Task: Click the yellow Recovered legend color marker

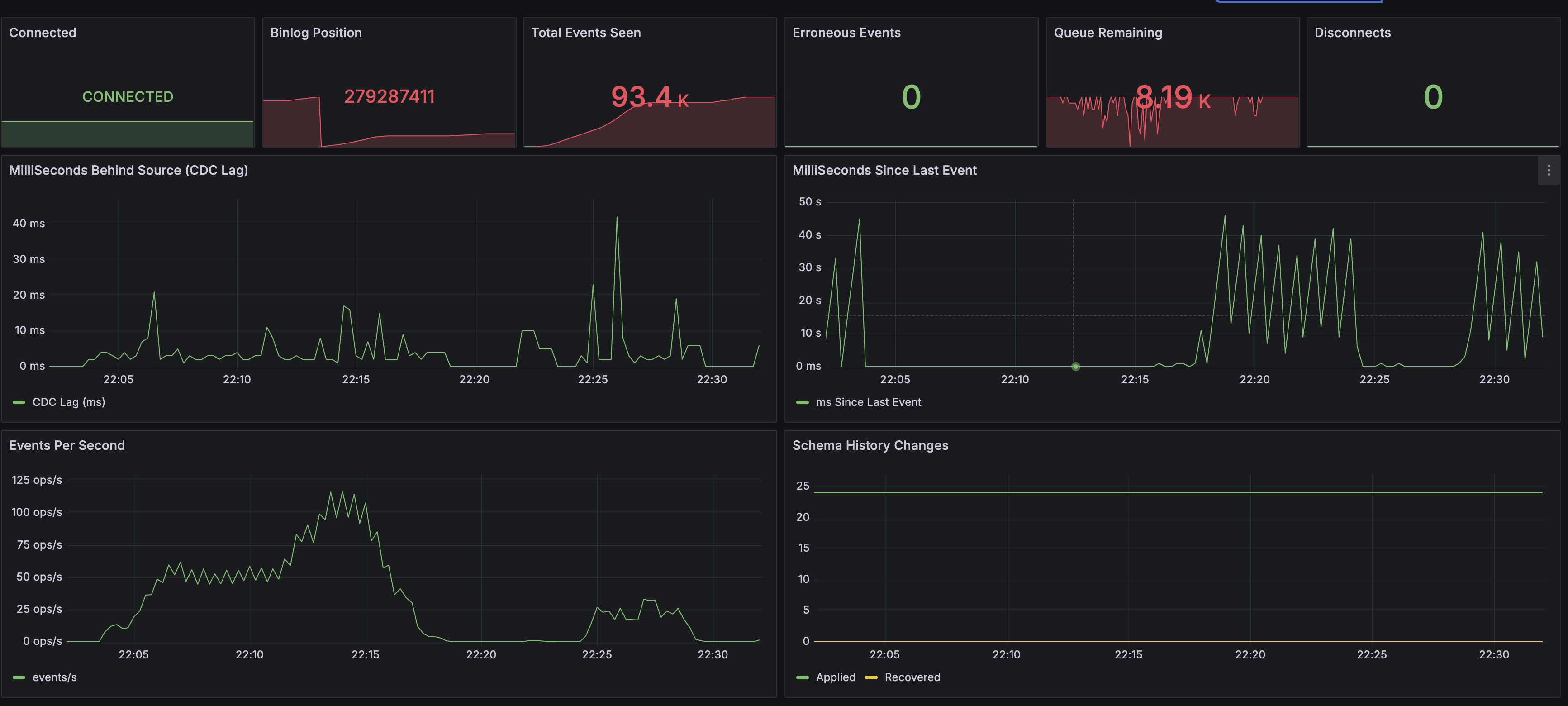Action: click(871, 677)
